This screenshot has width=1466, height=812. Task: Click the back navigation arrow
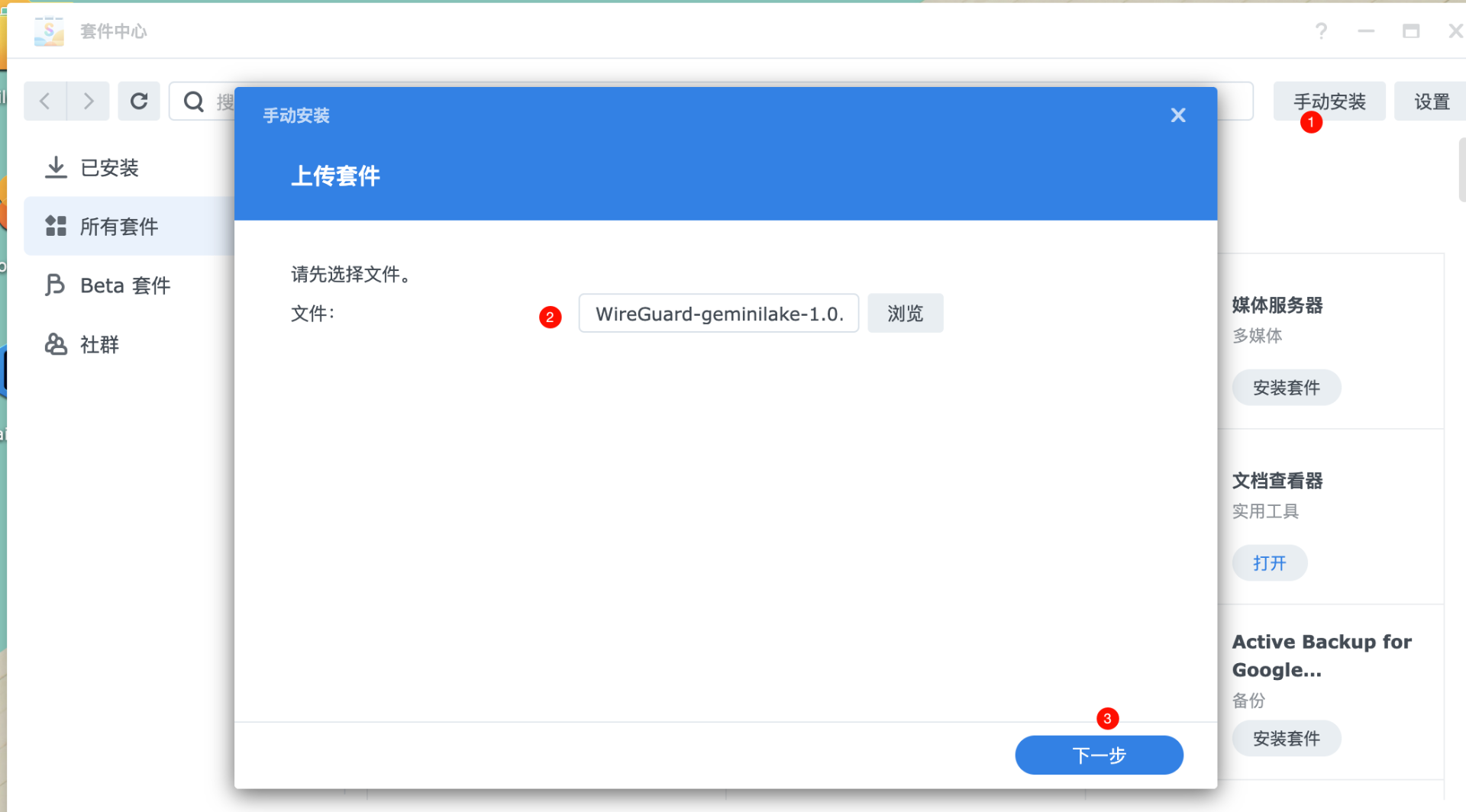(45, 101)
